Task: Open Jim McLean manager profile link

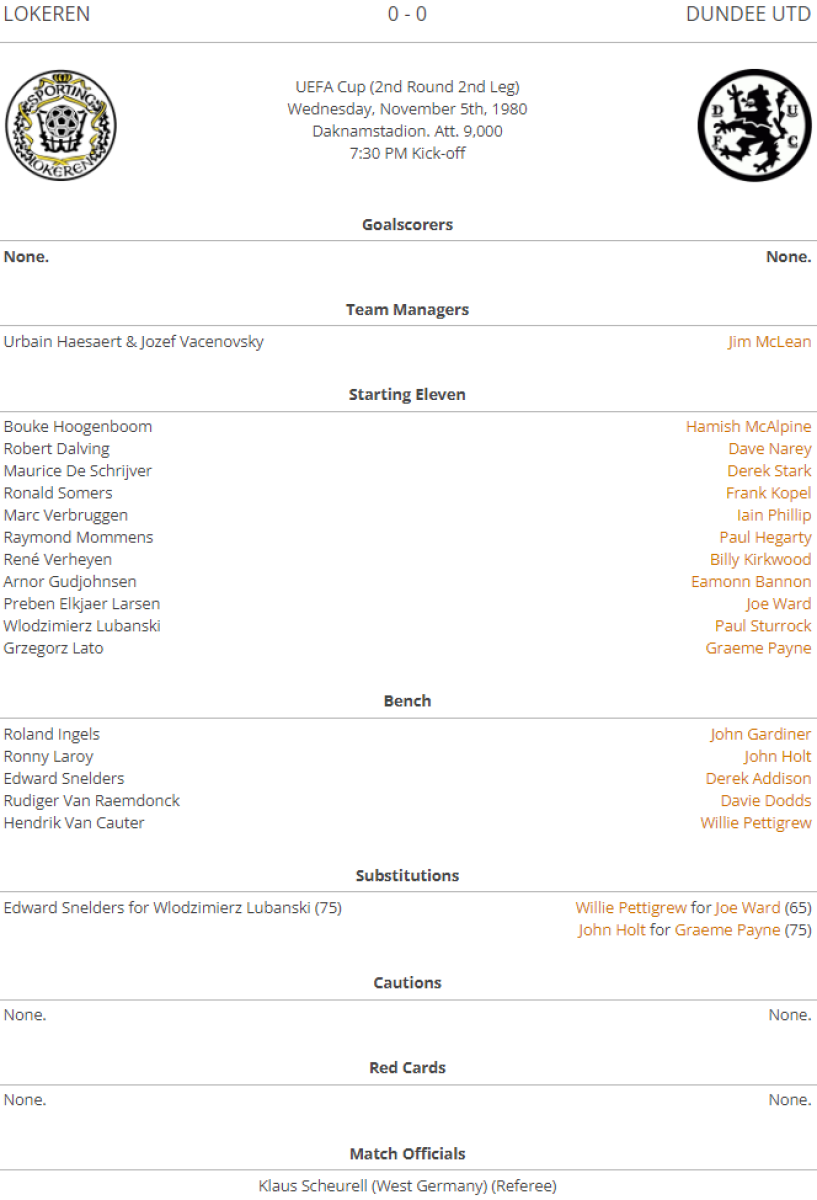Action: [x=769, y=342]
